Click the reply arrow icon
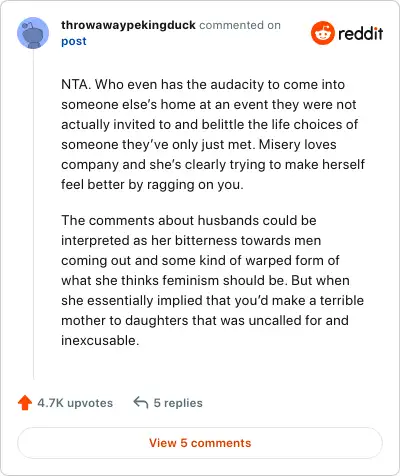Image resolution: width=400 pixels, height=476 pixels. coord(141,402)
